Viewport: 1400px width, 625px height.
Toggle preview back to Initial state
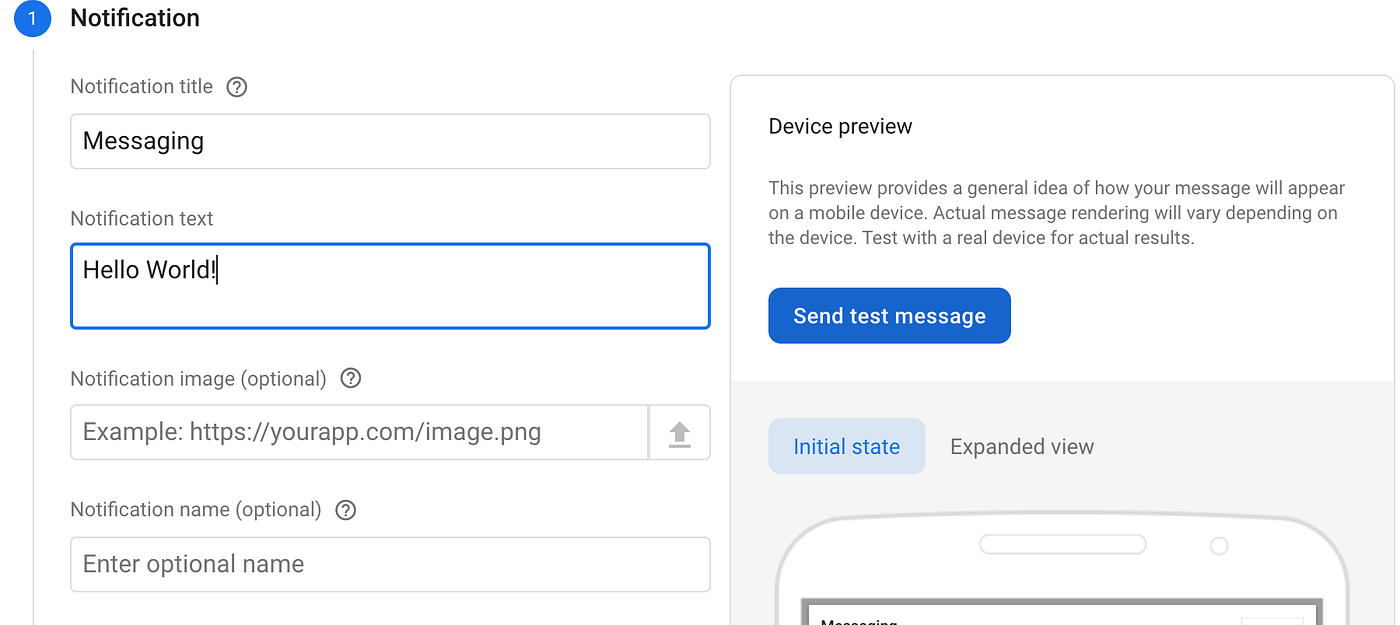coord(846,446)
